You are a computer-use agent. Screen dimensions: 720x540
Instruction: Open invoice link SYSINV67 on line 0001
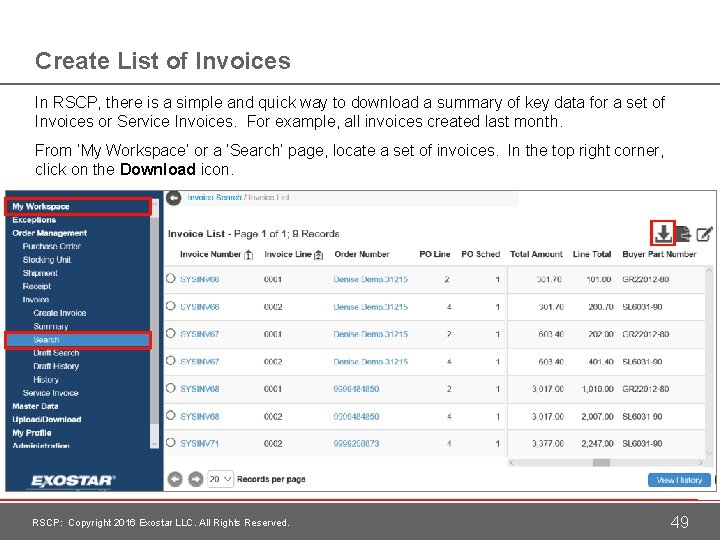pyautogui.click(x=199, y=334)
